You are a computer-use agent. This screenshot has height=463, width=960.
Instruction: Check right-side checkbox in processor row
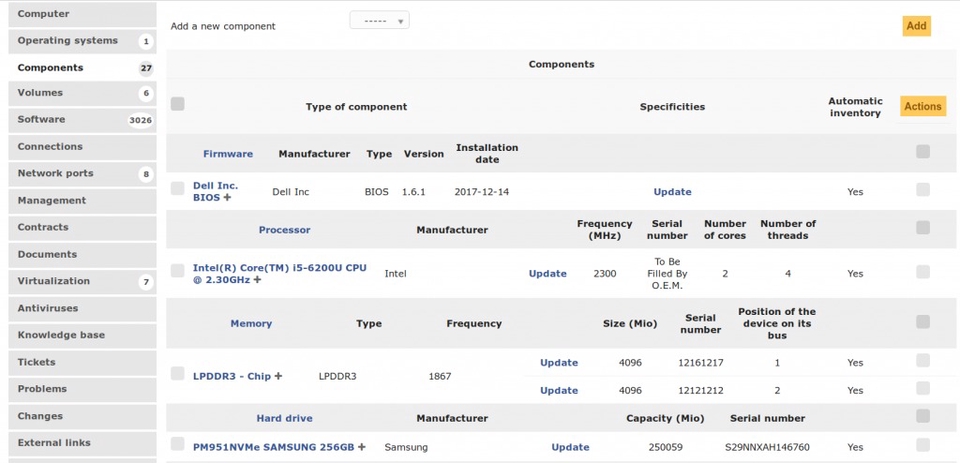click(x=923, y=271)
